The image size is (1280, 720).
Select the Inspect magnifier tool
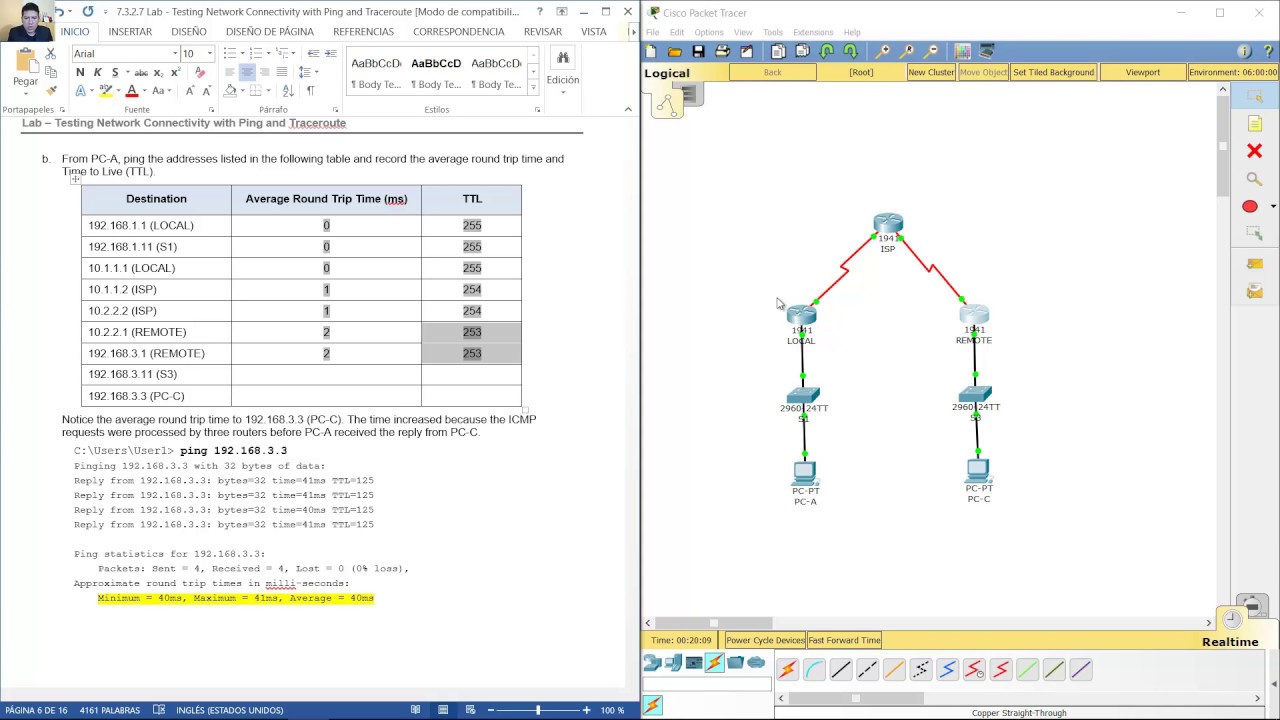pyautogui.click(x=1254, y=179)
